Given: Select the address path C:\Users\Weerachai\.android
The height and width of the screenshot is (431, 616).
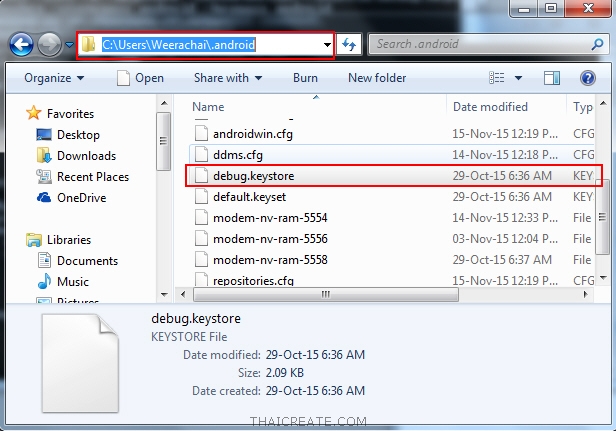Looking at the screenshot, I should (x=179, y=45).
